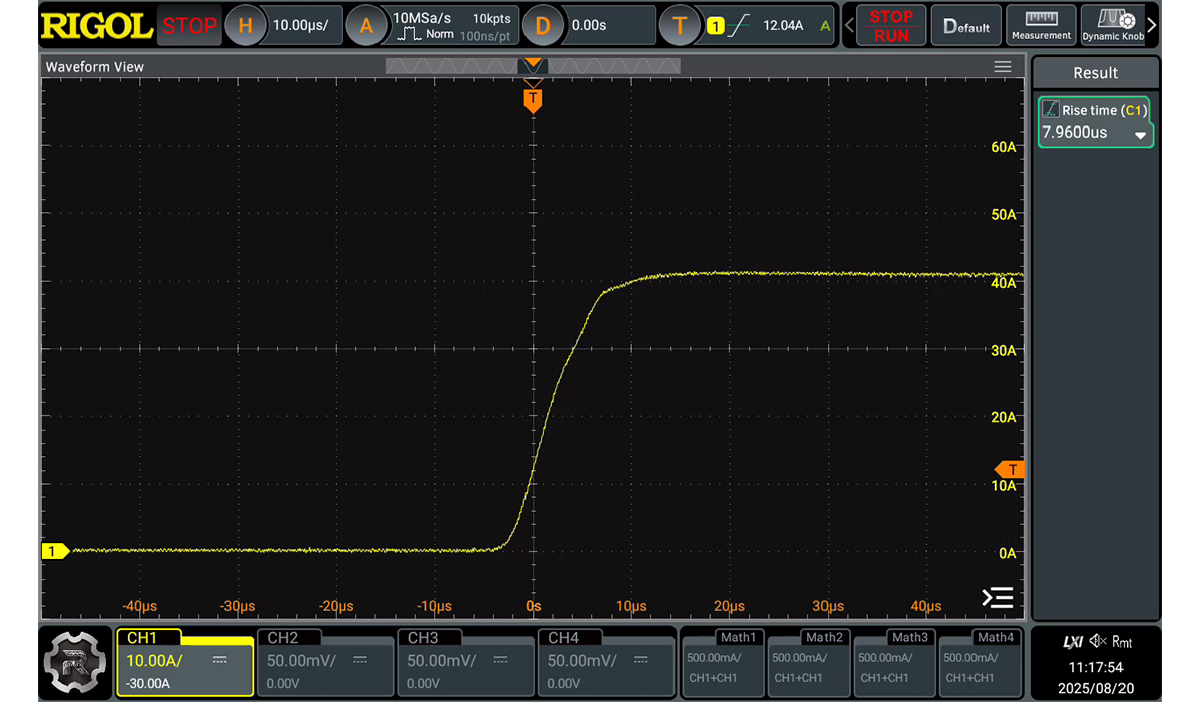Click the multi-pane list icon in waveform corner
Viewport: 1200px width, 702px height.
(998, 598)
